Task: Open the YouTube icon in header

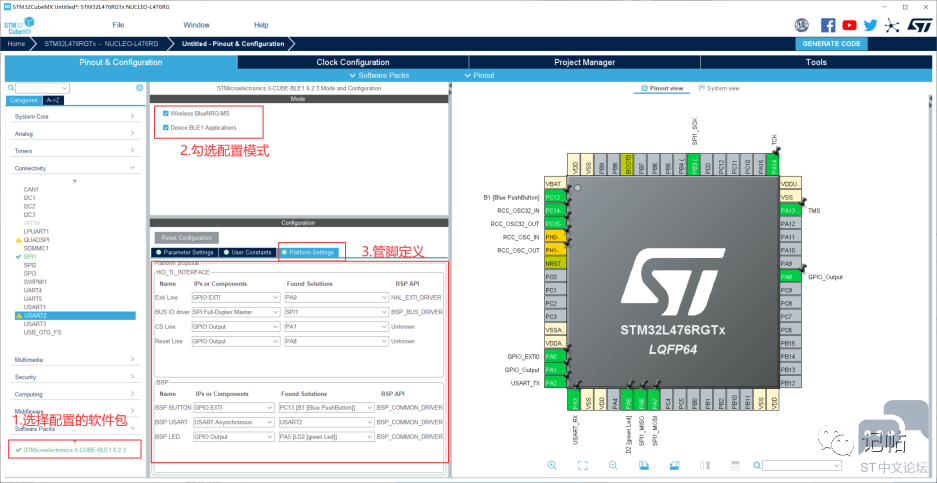Action: [849, 25]
